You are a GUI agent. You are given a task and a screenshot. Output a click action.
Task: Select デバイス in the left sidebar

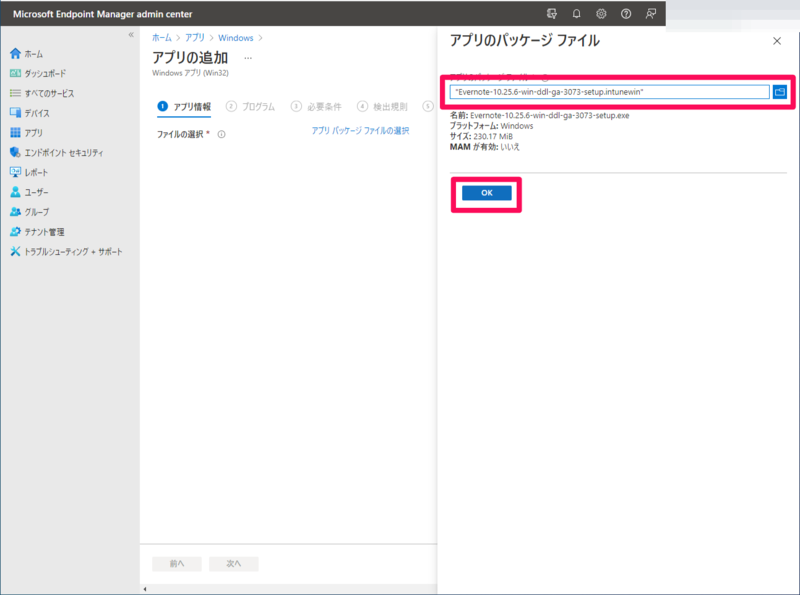42,113
